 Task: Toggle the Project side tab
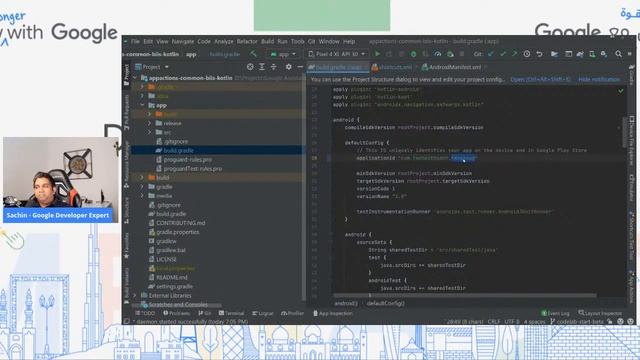(127, 74)
